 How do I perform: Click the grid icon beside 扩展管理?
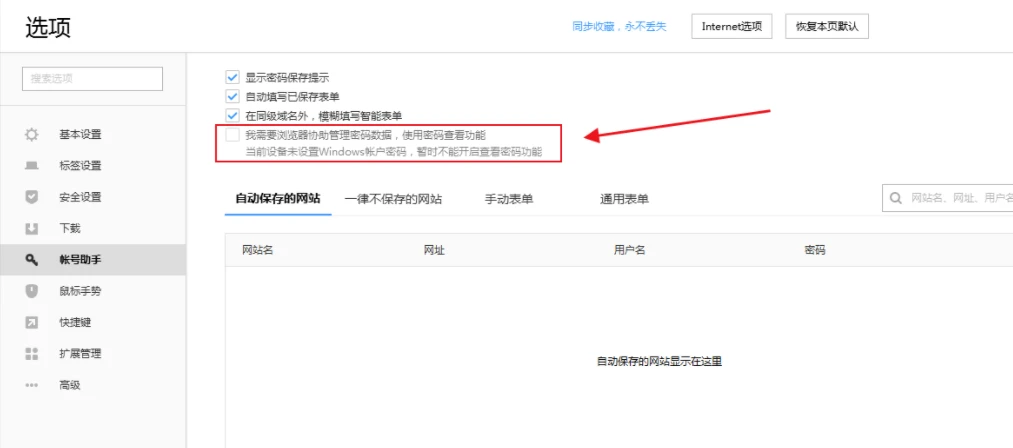coord(32,354)
